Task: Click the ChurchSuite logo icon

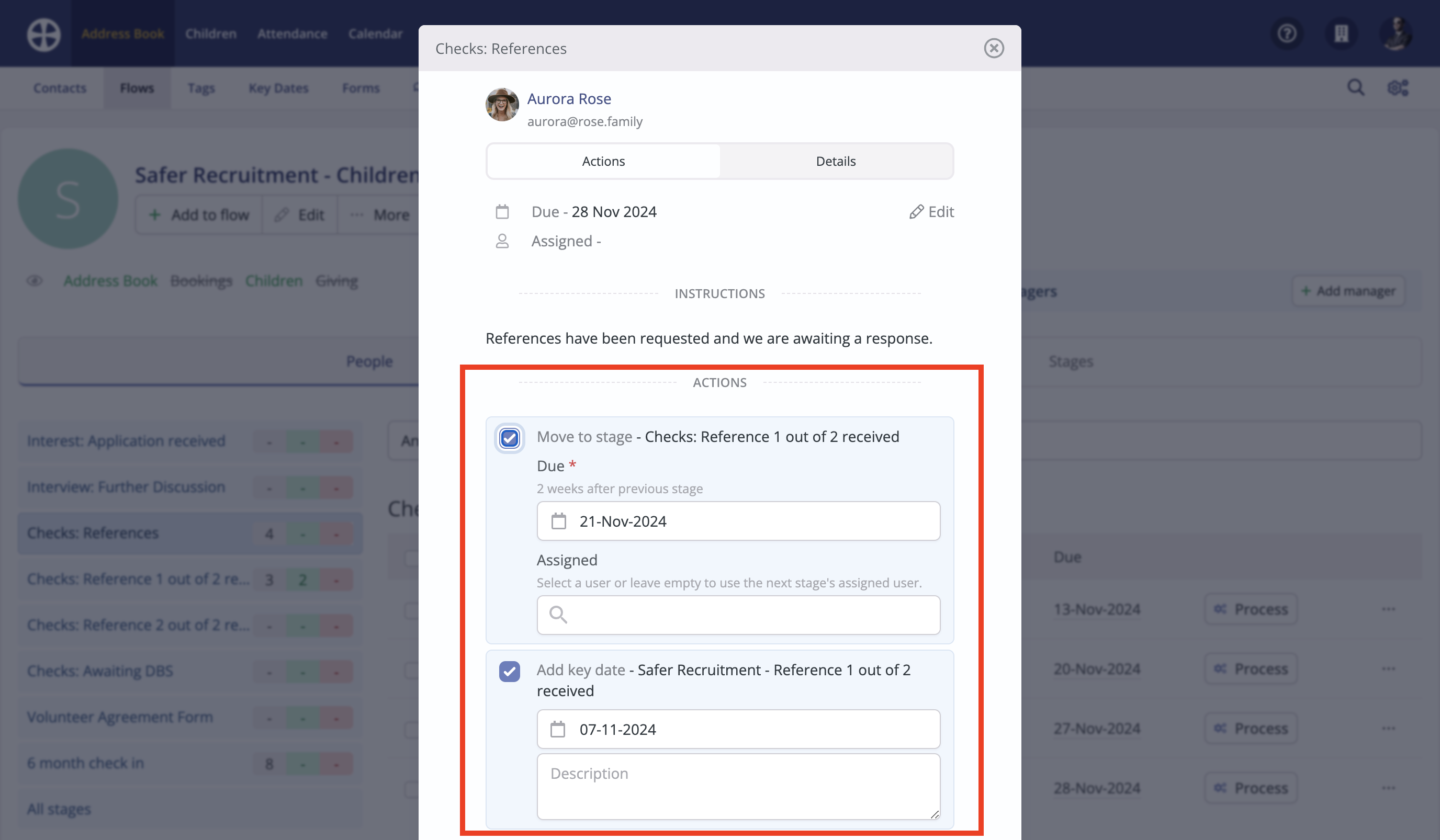Action: click(x=43, y=35)
